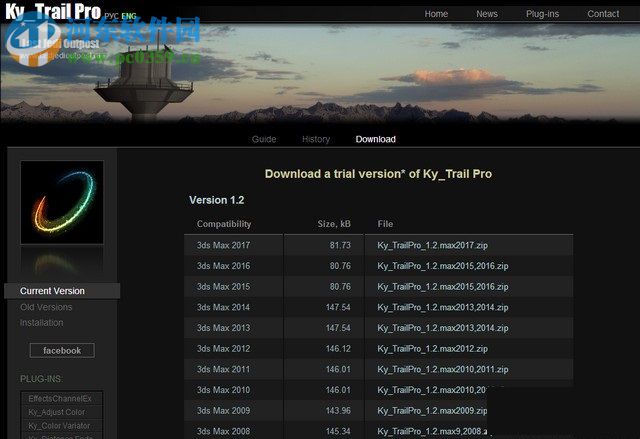Switch site language to ENG

click(x=129, y=16)
